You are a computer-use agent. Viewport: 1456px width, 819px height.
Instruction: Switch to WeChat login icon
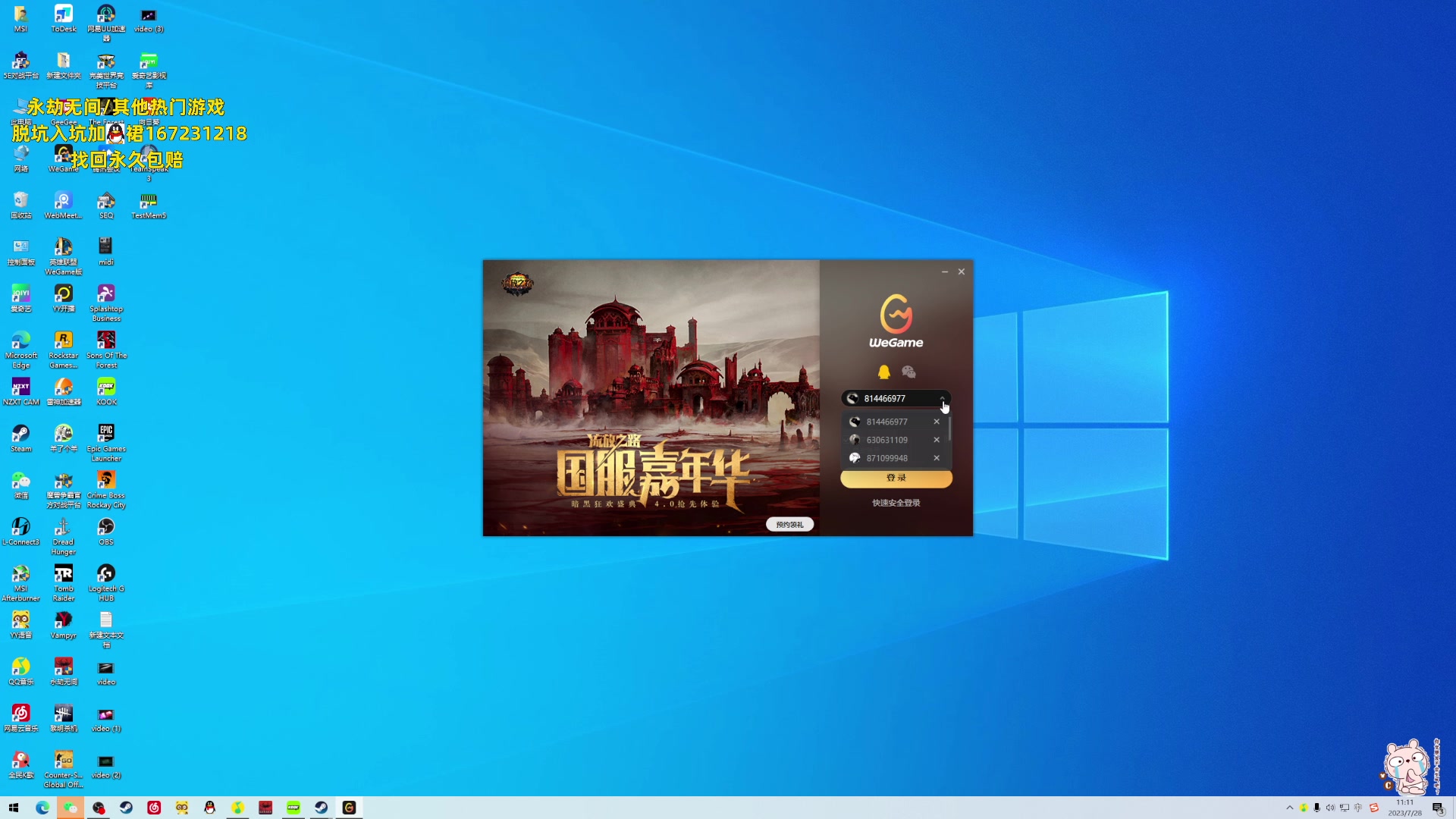point(908,372)
